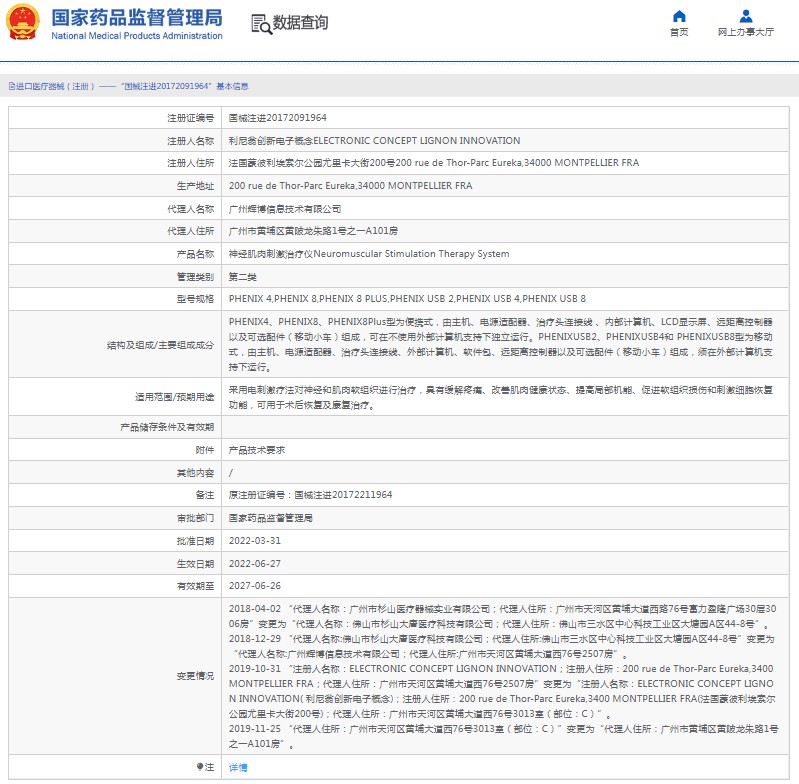Screen dimensions: 799x784
Task: Click the 代理人住所 address value
Action: [x=313, y=231]
